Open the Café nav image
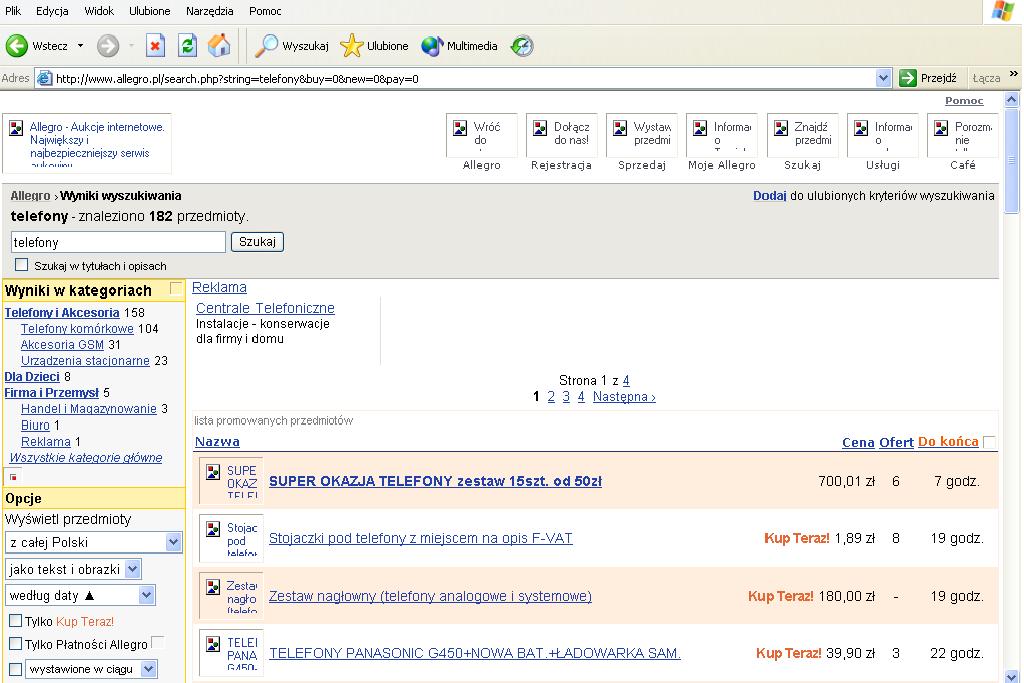Screen dimensions: 1024x683 click(963, 135)
